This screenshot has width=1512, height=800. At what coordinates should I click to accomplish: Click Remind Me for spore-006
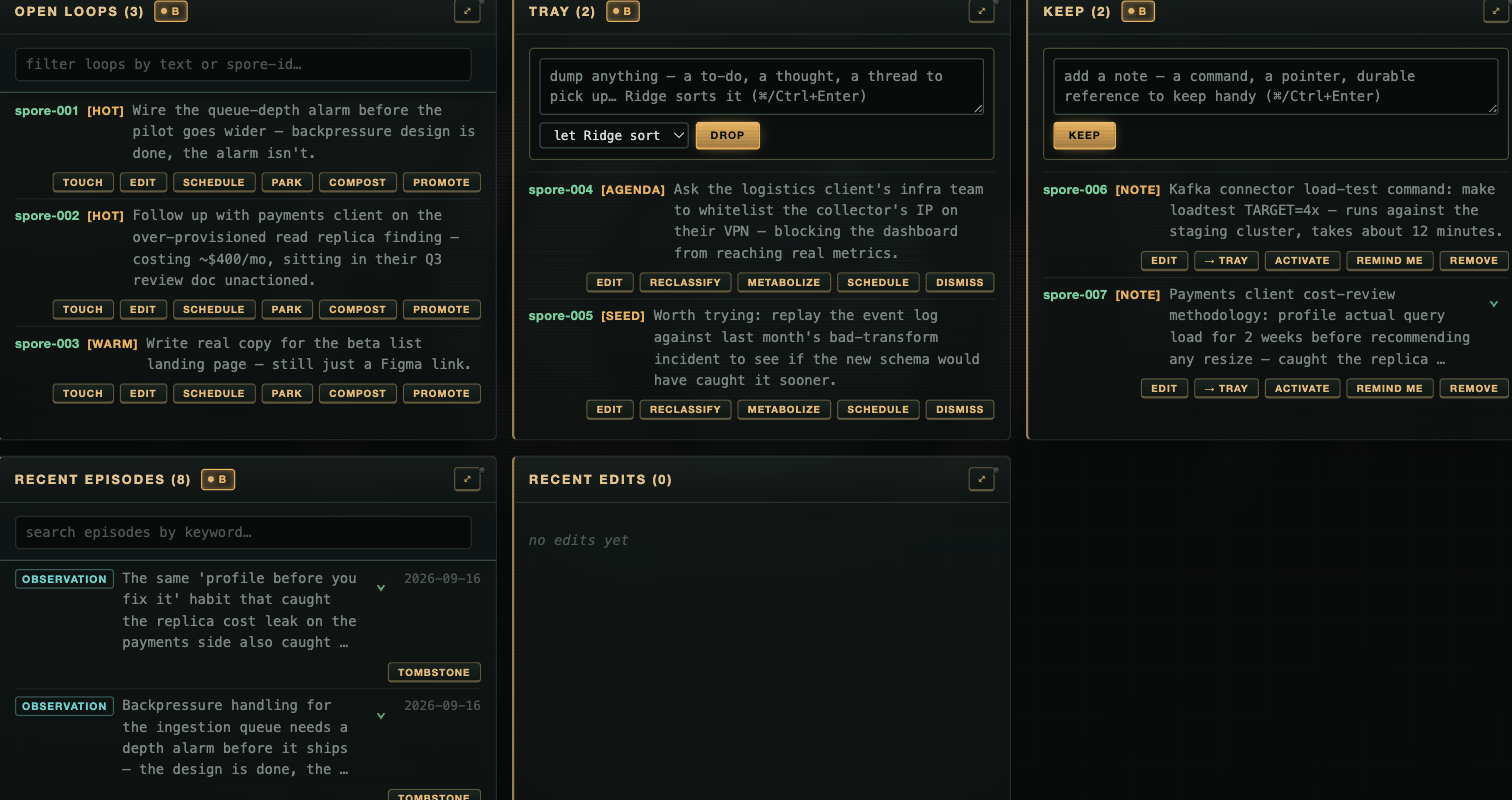coord(1390,260)
